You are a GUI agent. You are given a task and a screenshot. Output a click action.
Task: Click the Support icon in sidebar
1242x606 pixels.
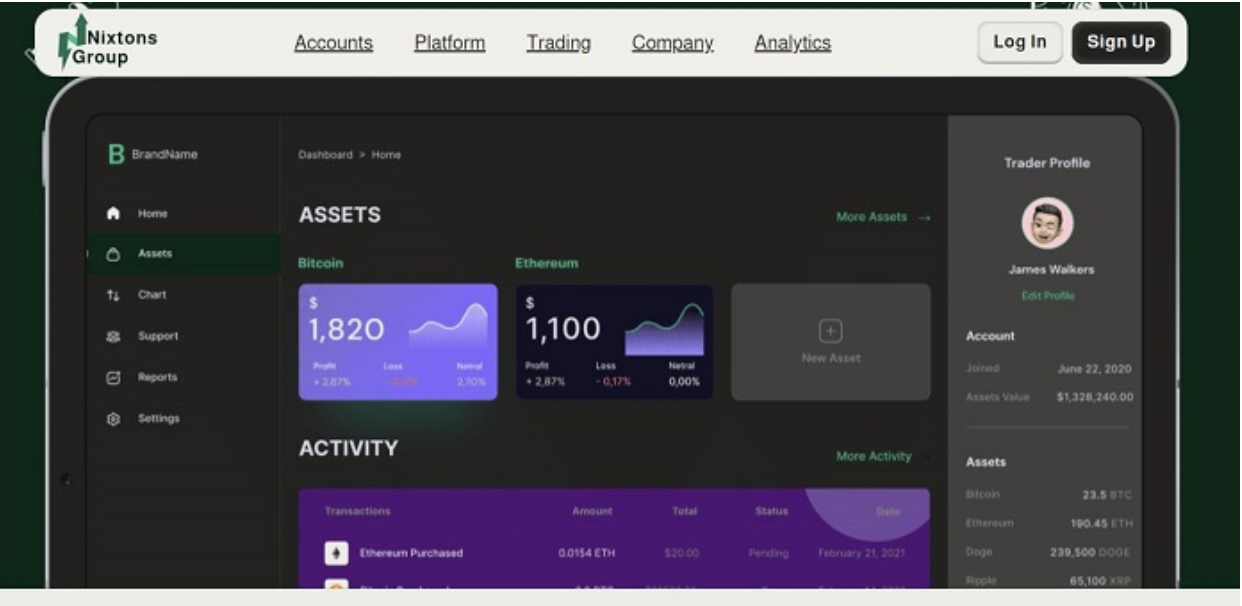point(114,337)
